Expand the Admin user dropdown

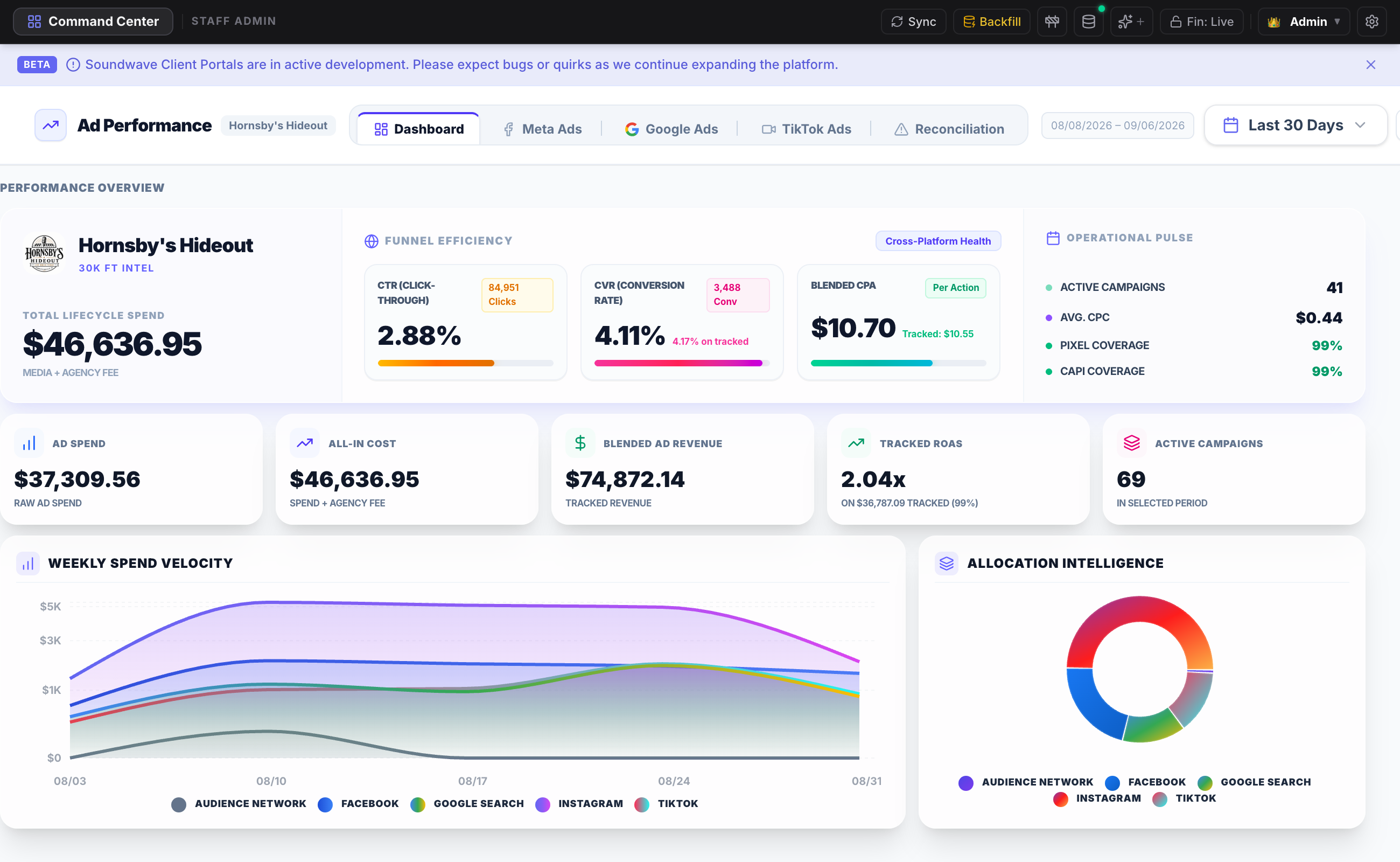1304,22
